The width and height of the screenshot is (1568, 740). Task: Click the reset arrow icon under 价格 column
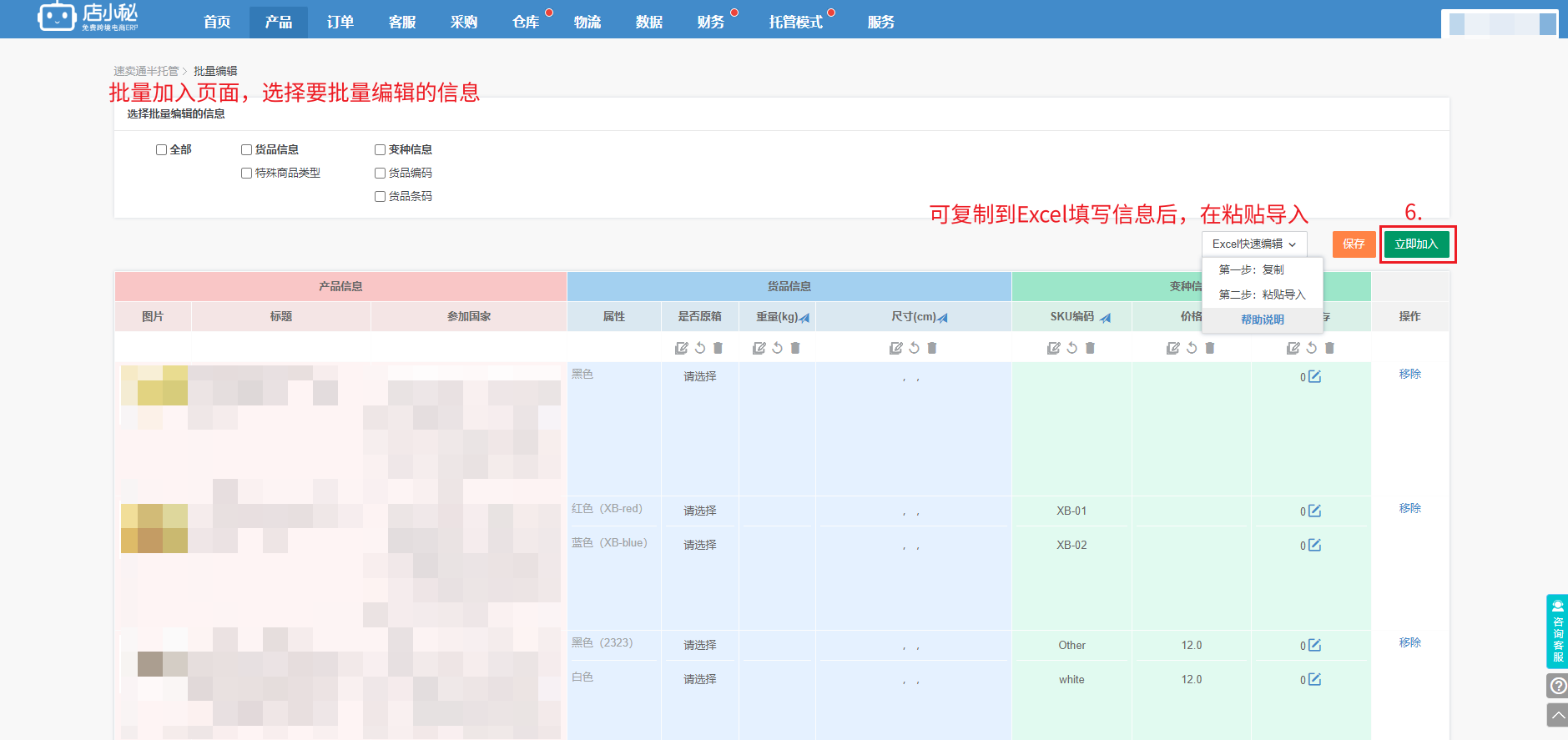pos(1192,348)
